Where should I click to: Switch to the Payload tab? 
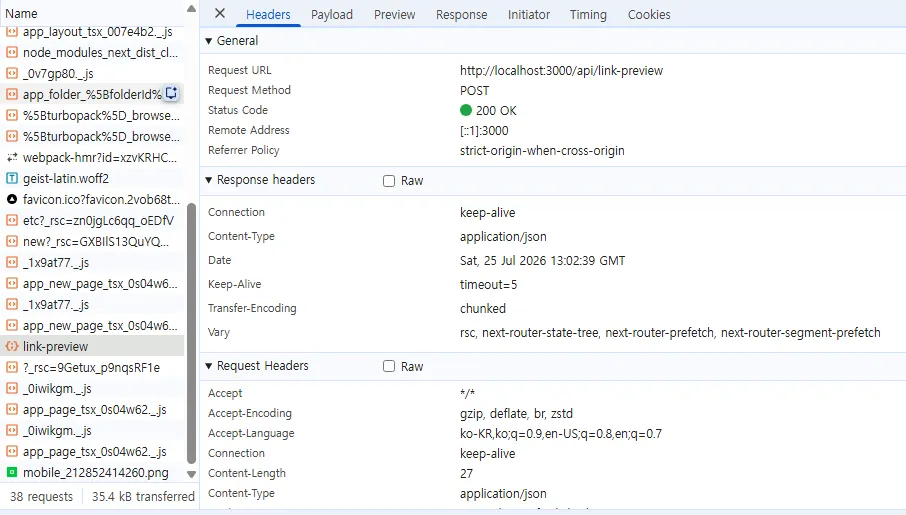(x=332, y=14)
